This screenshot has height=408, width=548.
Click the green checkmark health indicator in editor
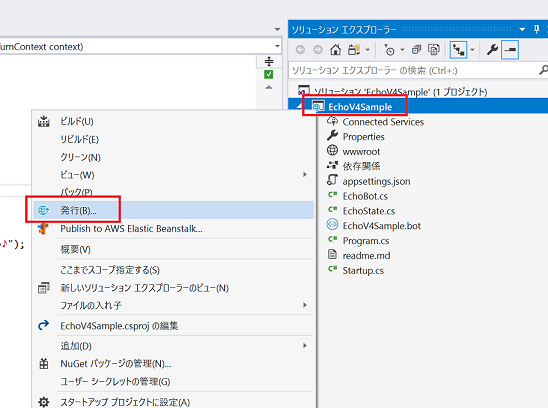[269, 74]
